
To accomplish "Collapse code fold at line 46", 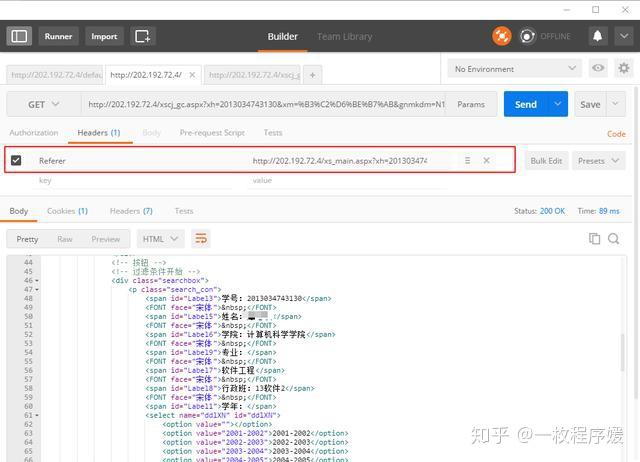I will (x=37, y=281).
